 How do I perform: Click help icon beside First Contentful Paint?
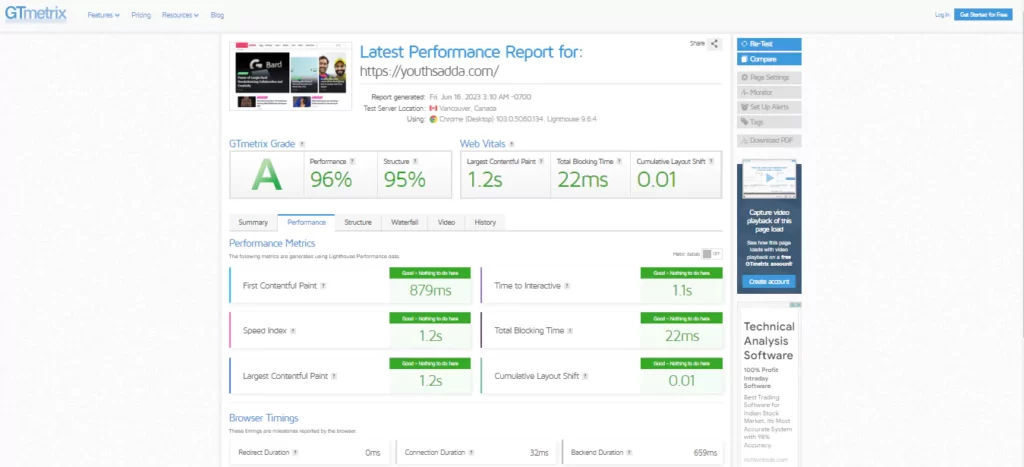pos(323,285)
